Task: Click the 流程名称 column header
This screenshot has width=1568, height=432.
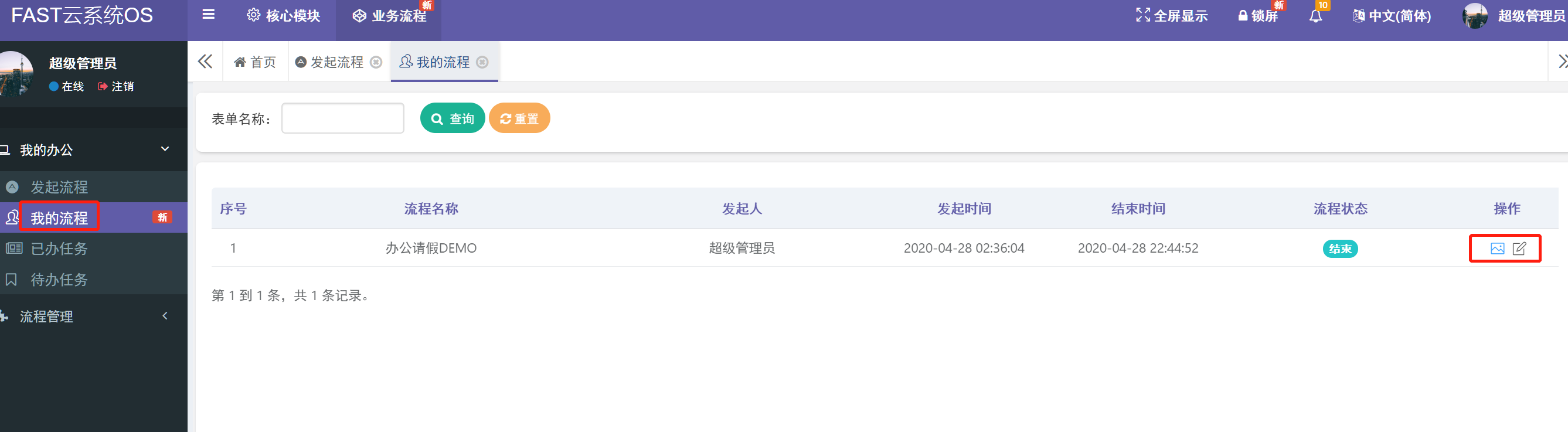Action: pos(431,209)
